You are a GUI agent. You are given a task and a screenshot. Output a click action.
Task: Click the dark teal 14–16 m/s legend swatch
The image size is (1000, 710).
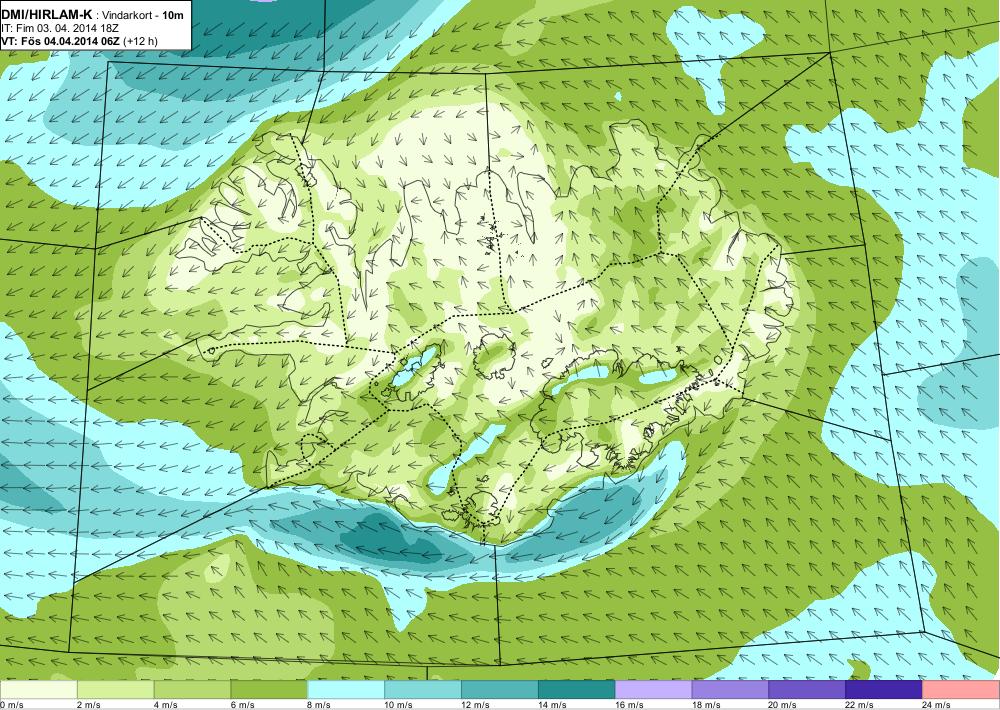pos(577,690)
